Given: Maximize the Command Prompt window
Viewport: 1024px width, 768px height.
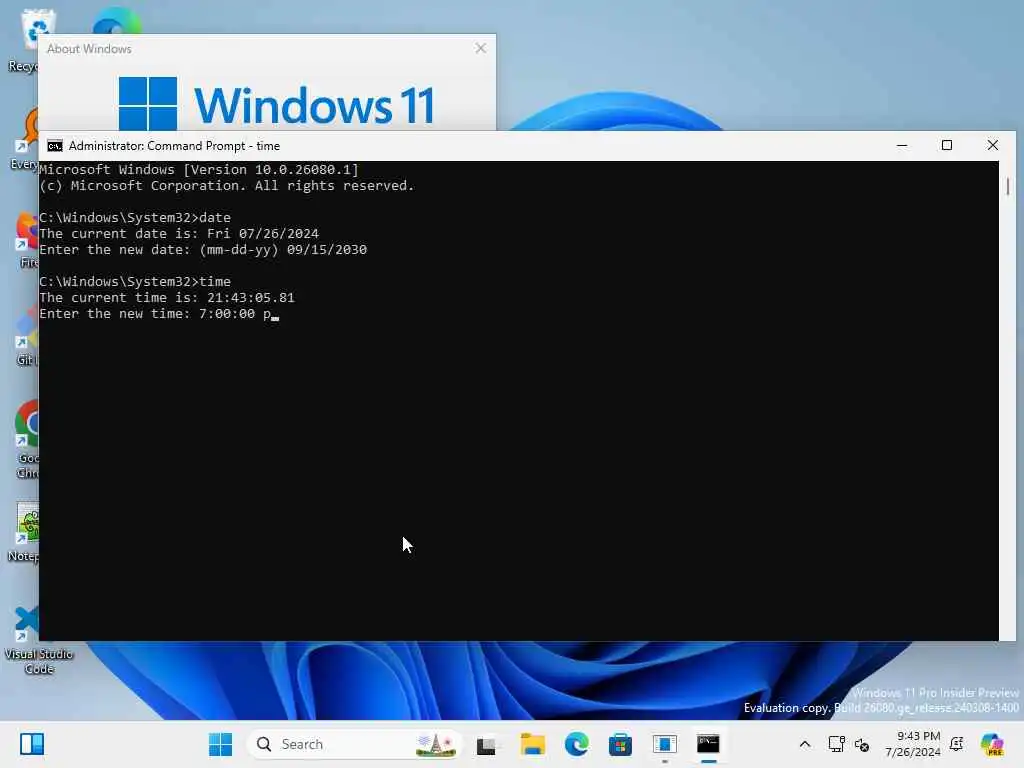Looking at the screenshot, I should click(947, 146).
